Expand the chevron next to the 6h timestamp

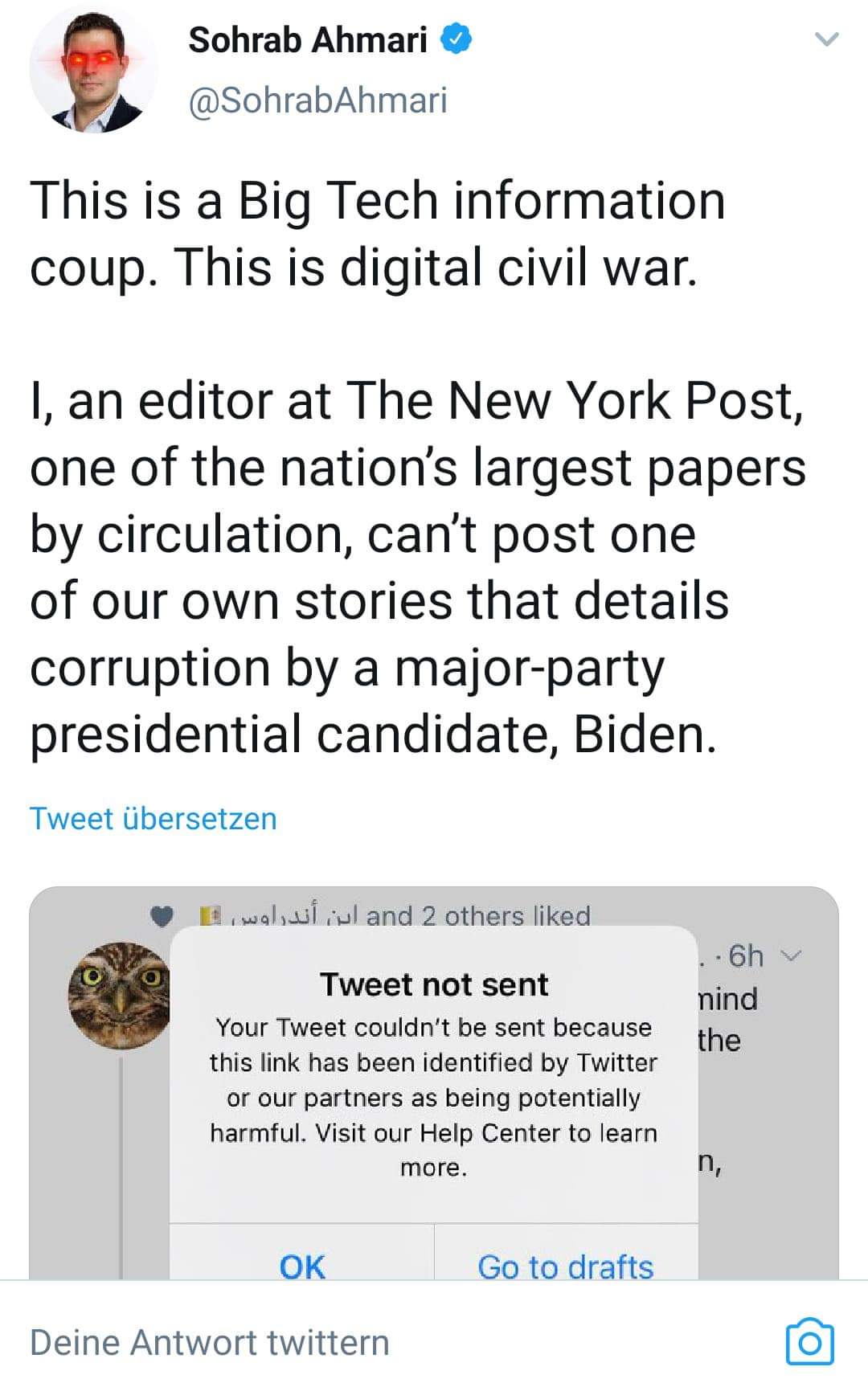[792, 955]
